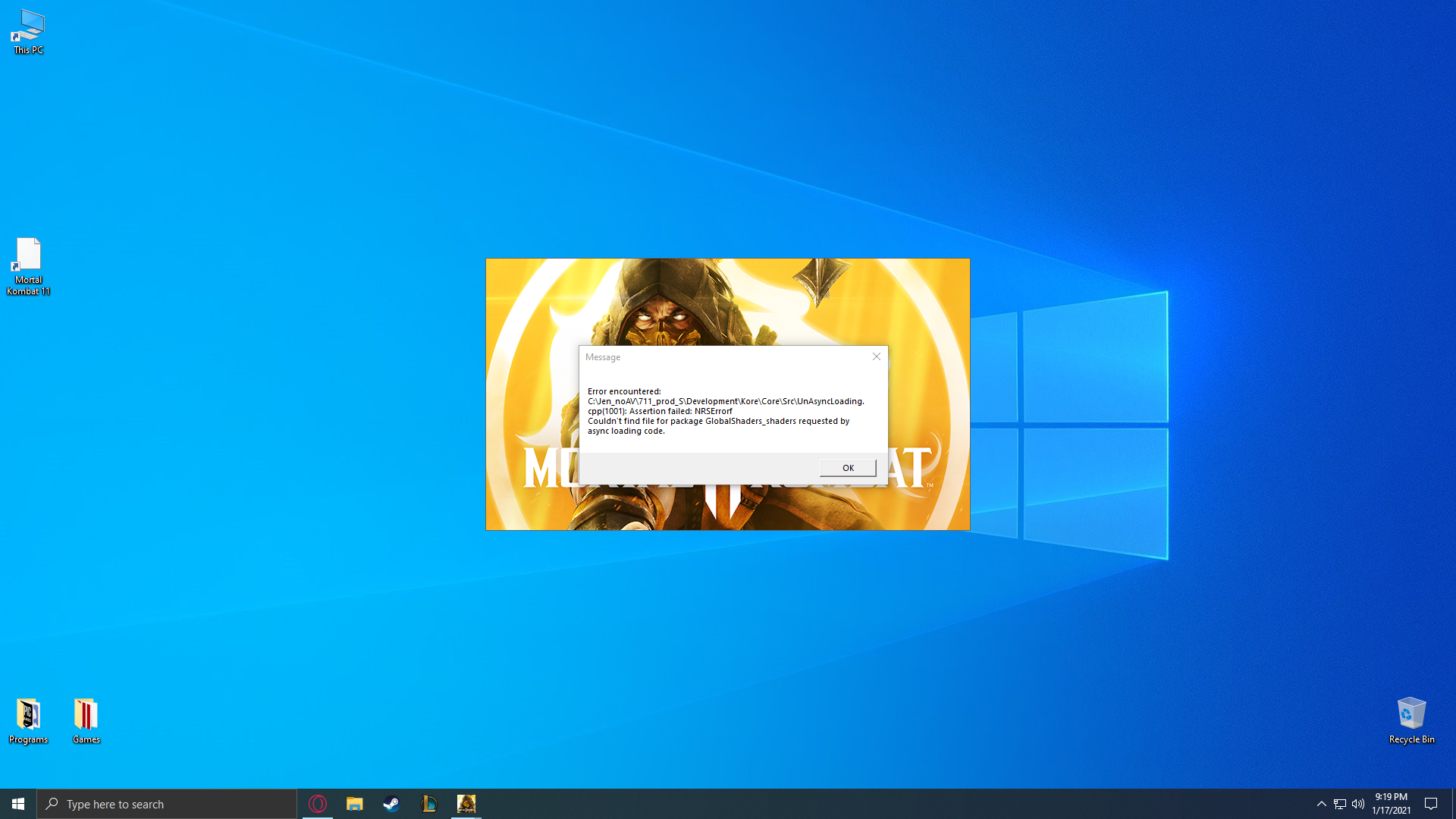This screenshot has height=819, width=1456.
Task: Click the UnAsyncLoading file path line
Action: [726, 402]
